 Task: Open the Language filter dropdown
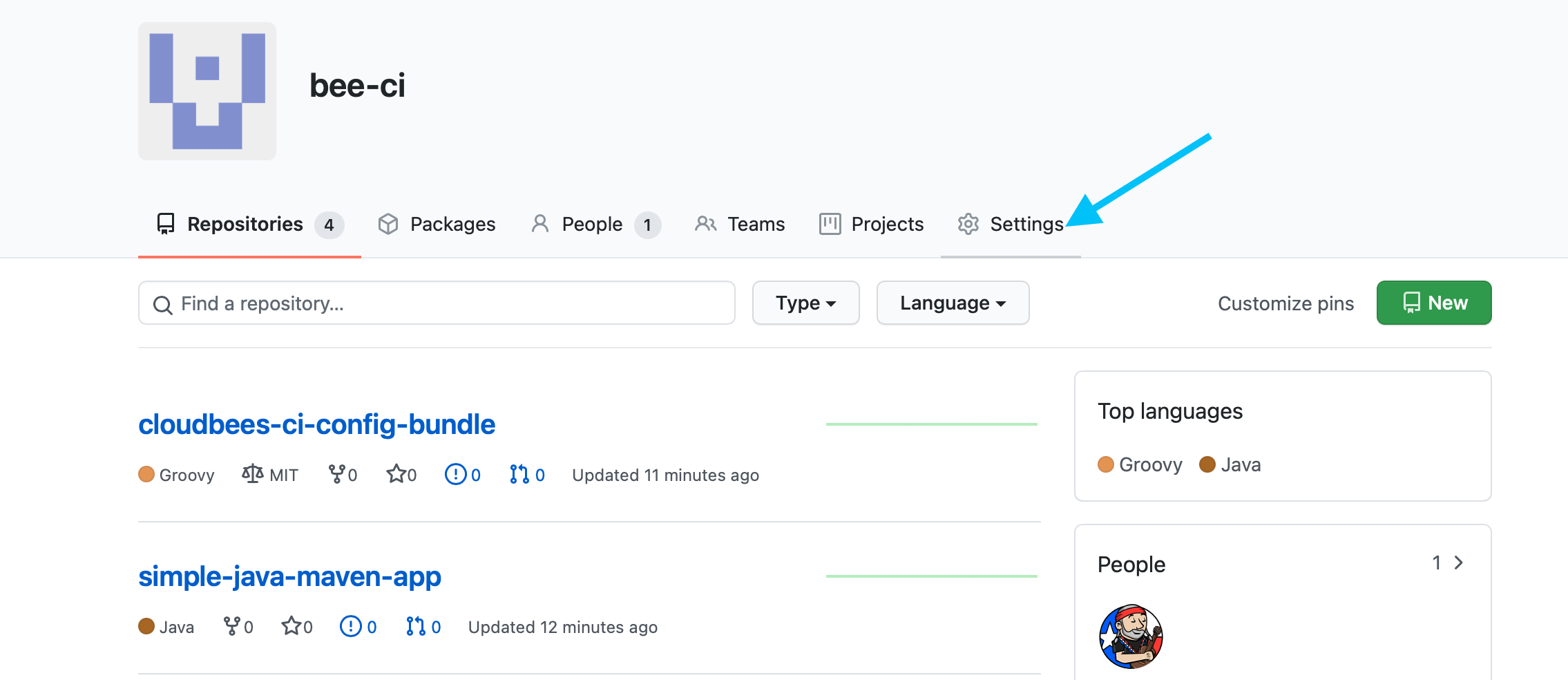953,303
